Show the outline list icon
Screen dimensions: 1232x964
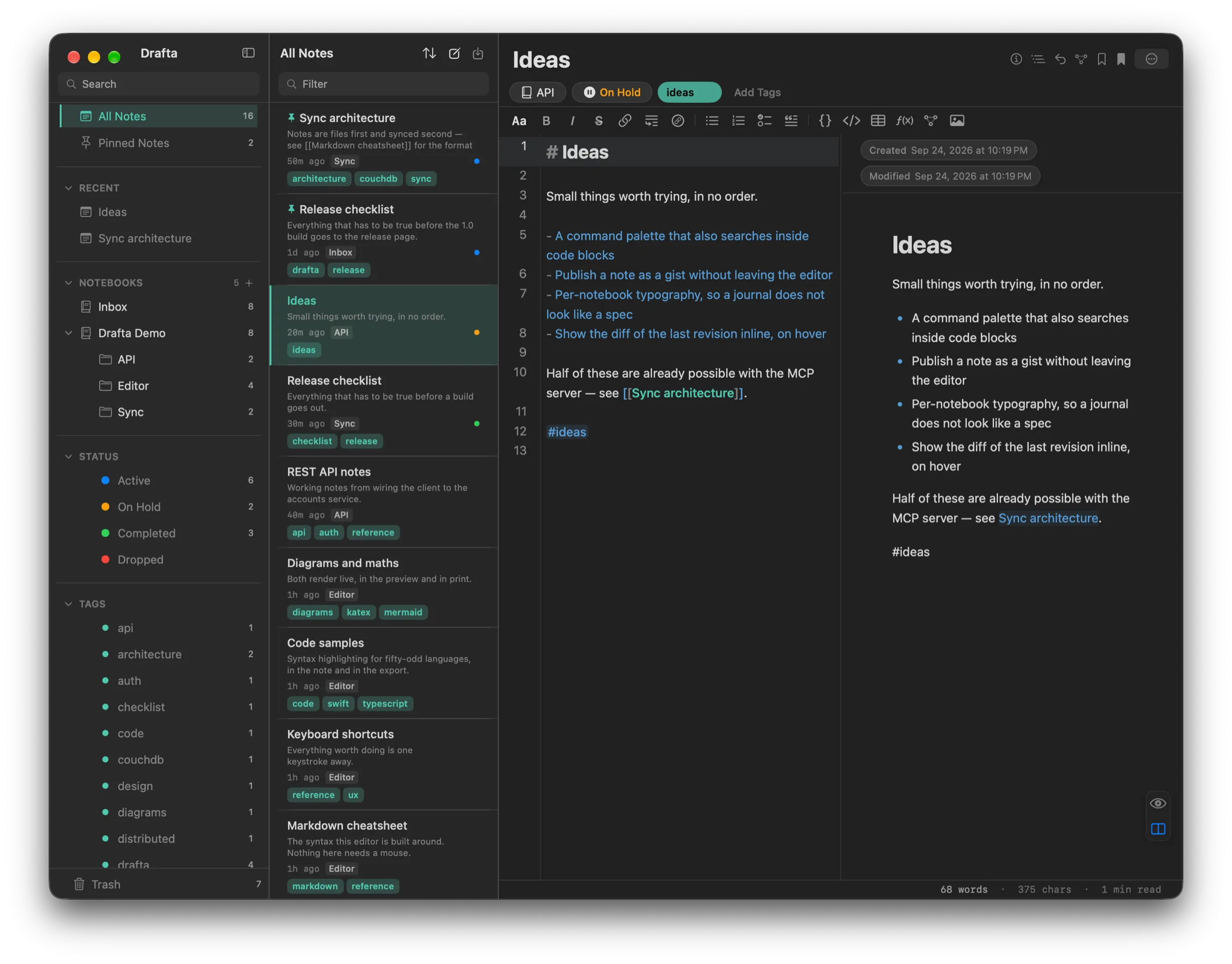tap(1038, 59)
